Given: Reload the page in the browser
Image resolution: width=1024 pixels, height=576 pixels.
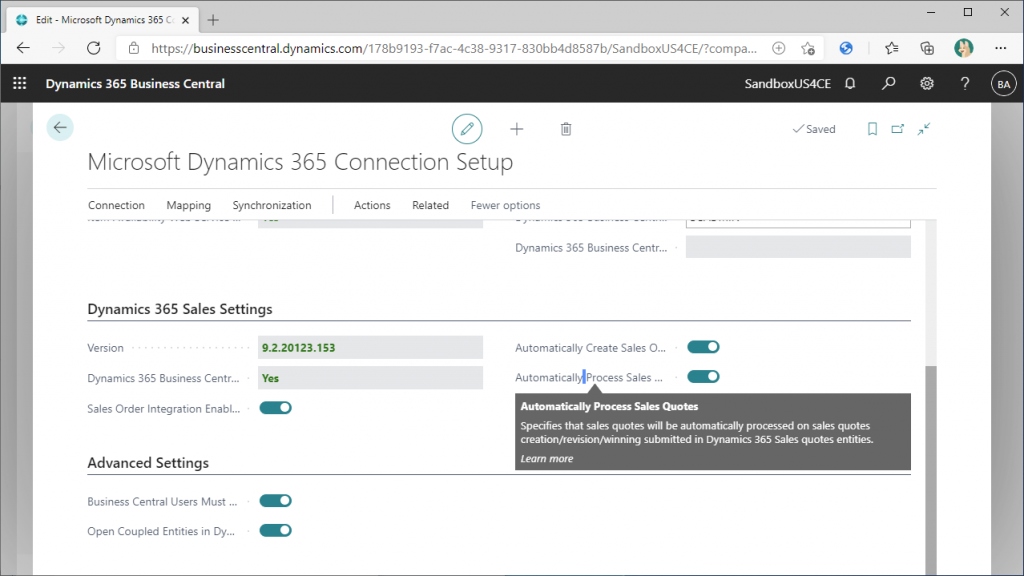Looking at the screenshot, I should coord(94,48).
